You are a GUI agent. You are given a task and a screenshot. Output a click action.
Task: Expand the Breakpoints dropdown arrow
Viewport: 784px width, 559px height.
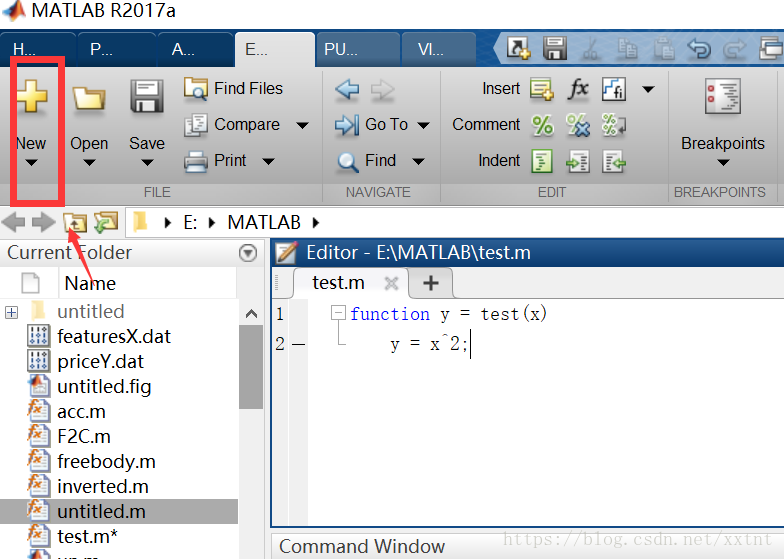pos(723,162)
